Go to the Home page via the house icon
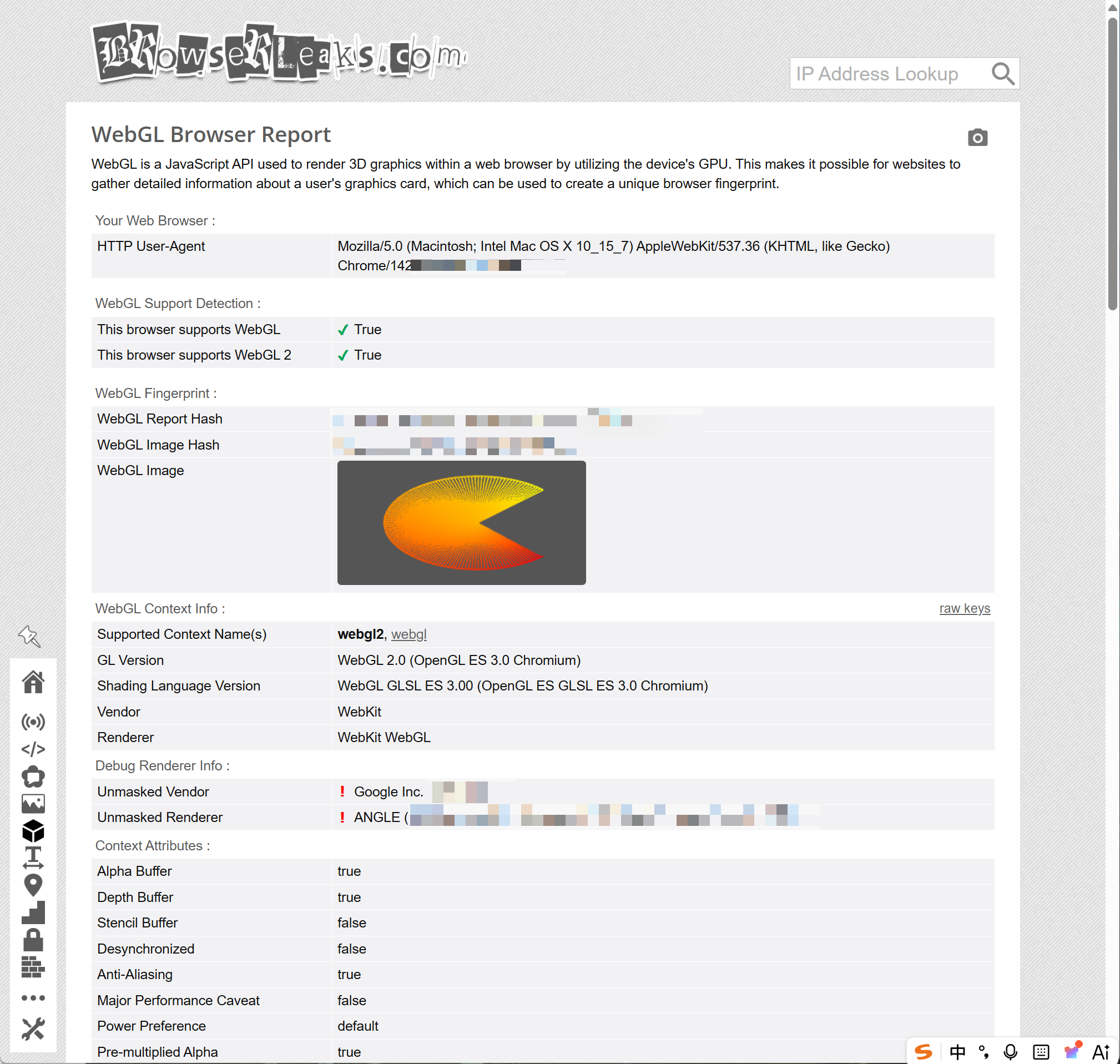This screenshot has height=1064, width=1120. (33, 682)
